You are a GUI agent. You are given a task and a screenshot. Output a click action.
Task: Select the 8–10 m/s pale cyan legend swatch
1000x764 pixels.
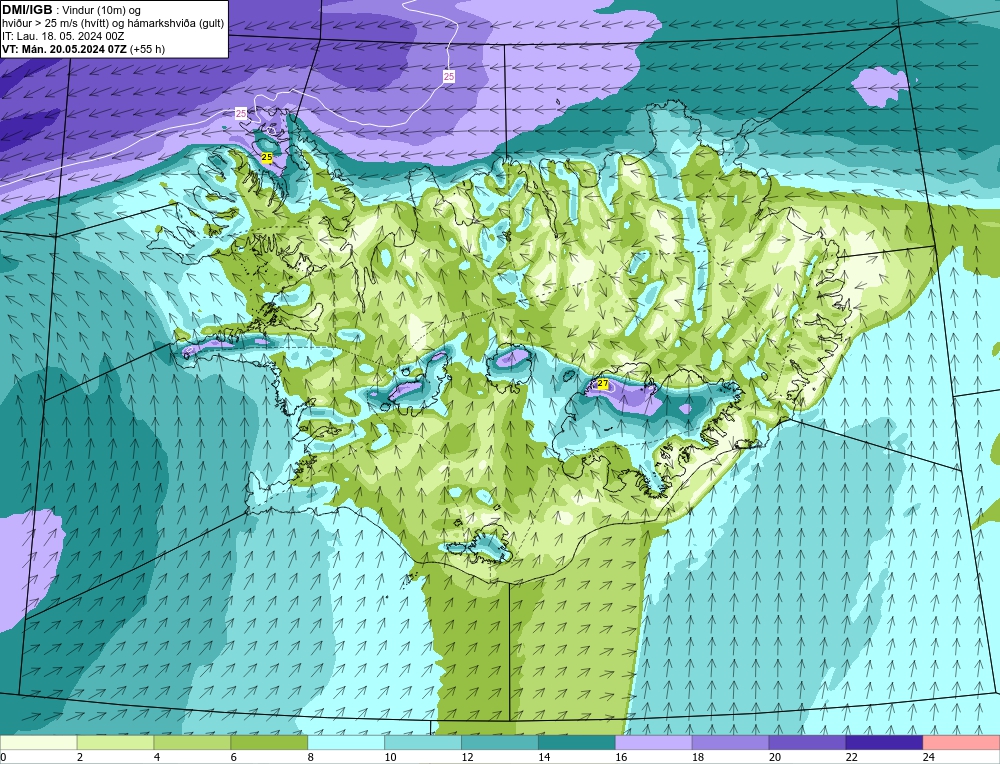[x=346, y=742]
